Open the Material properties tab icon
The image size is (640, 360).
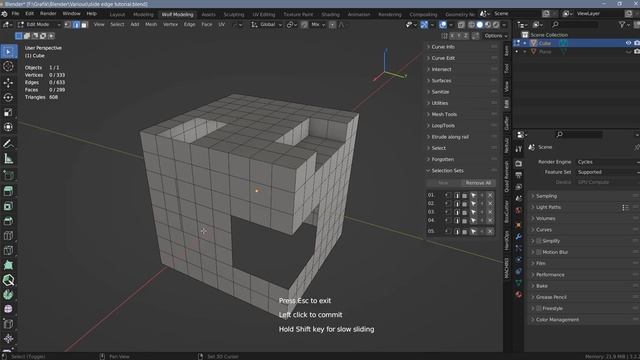click(x=518, y=294)
